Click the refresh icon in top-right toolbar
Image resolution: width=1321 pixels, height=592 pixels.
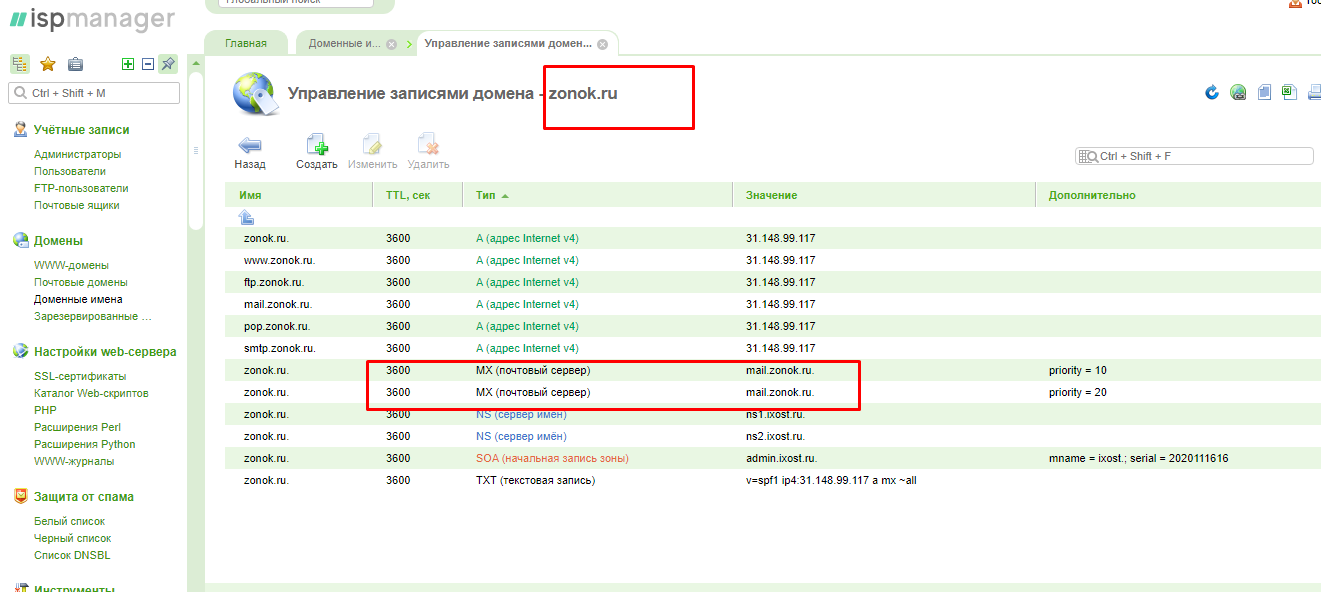point(1212,93)
